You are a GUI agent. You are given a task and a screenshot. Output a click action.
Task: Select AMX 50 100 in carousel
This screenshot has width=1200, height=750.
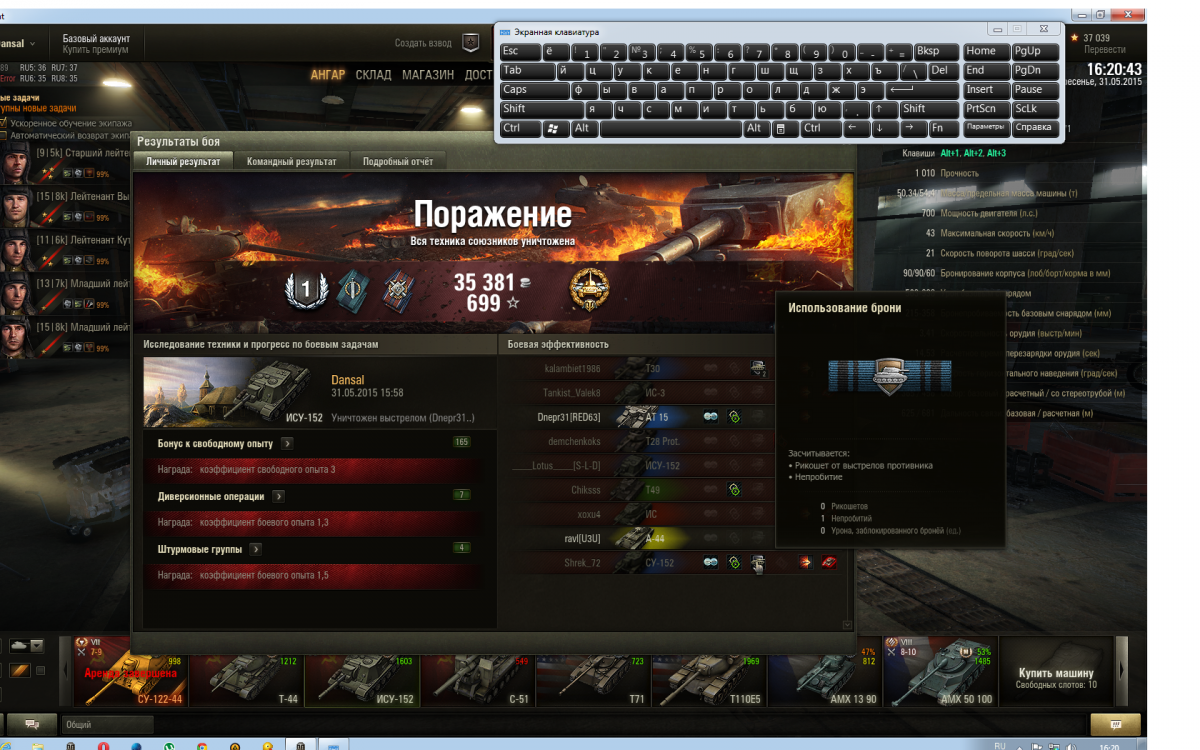pos(940,672)
